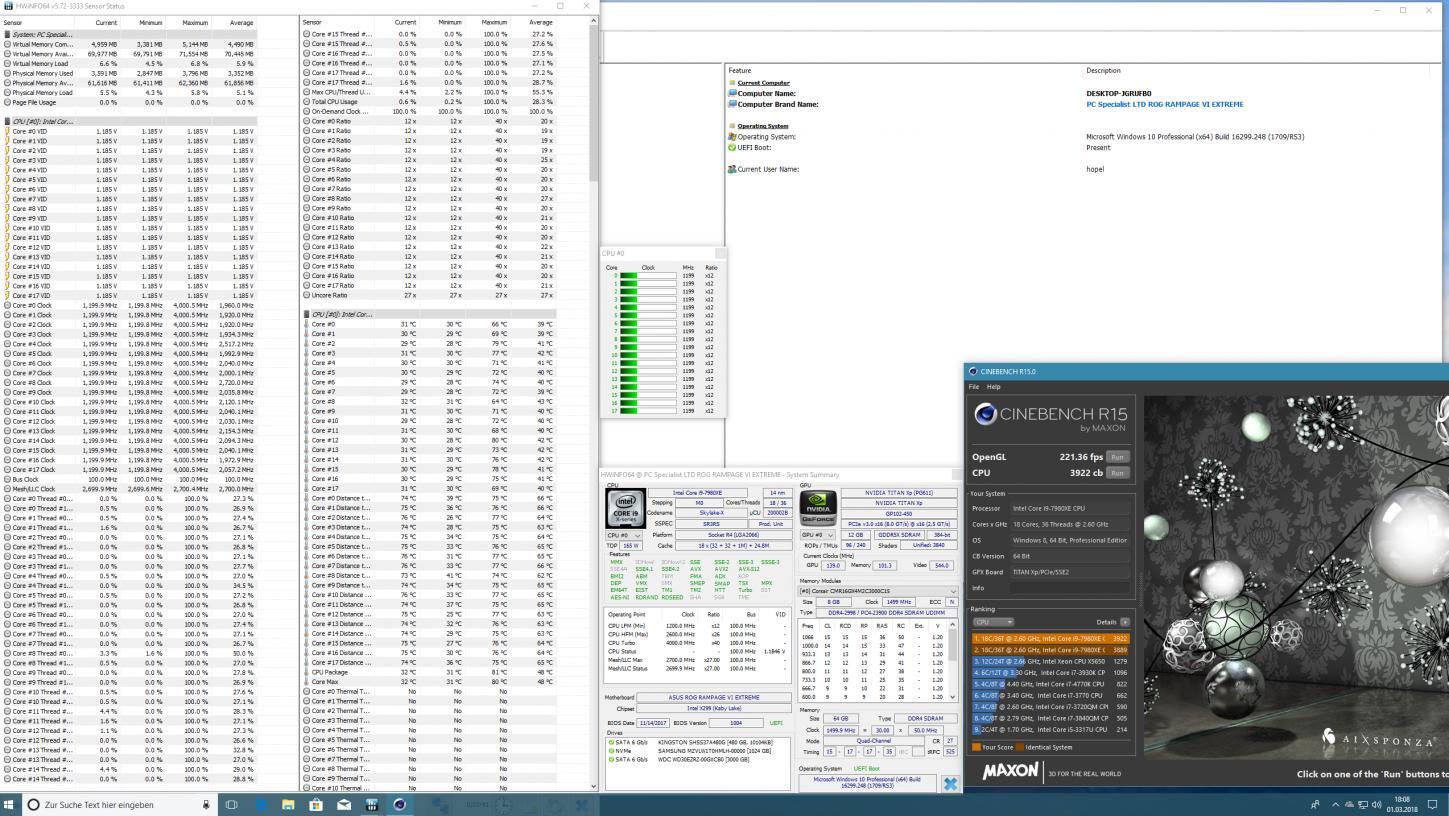Select Physical Memory Used sensor row
The width and height of the screenshot is (1449, 816).
130,73
